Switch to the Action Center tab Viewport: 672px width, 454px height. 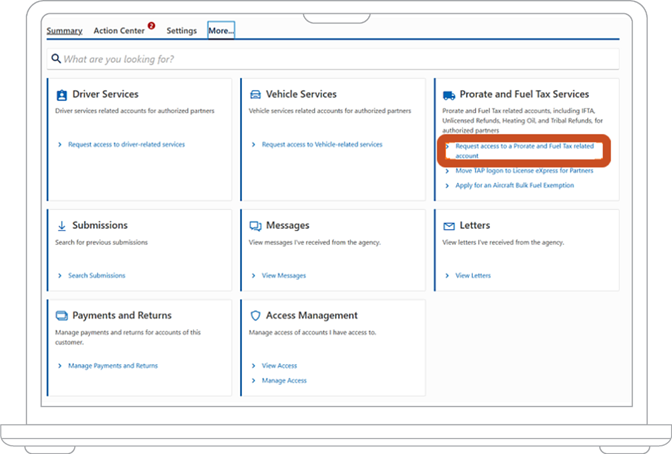pyautogui.click(x=119, y=31)
